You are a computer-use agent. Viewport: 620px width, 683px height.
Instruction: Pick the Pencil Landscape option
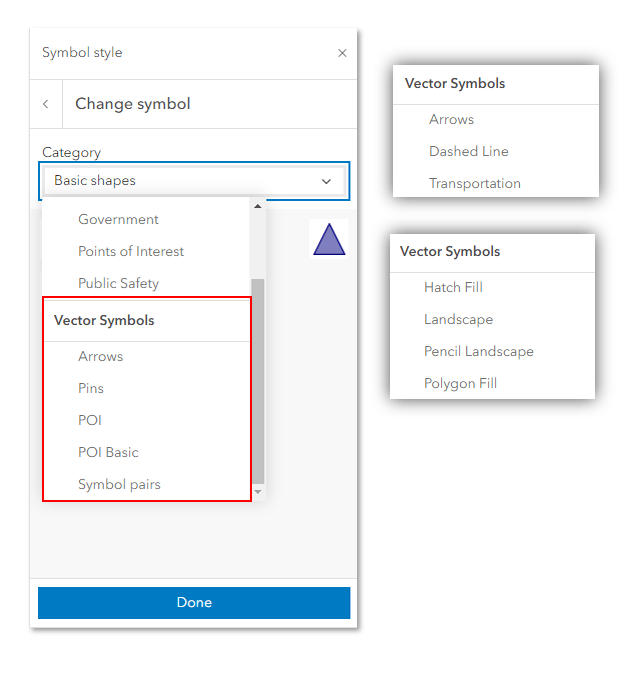tap(478, 351)
